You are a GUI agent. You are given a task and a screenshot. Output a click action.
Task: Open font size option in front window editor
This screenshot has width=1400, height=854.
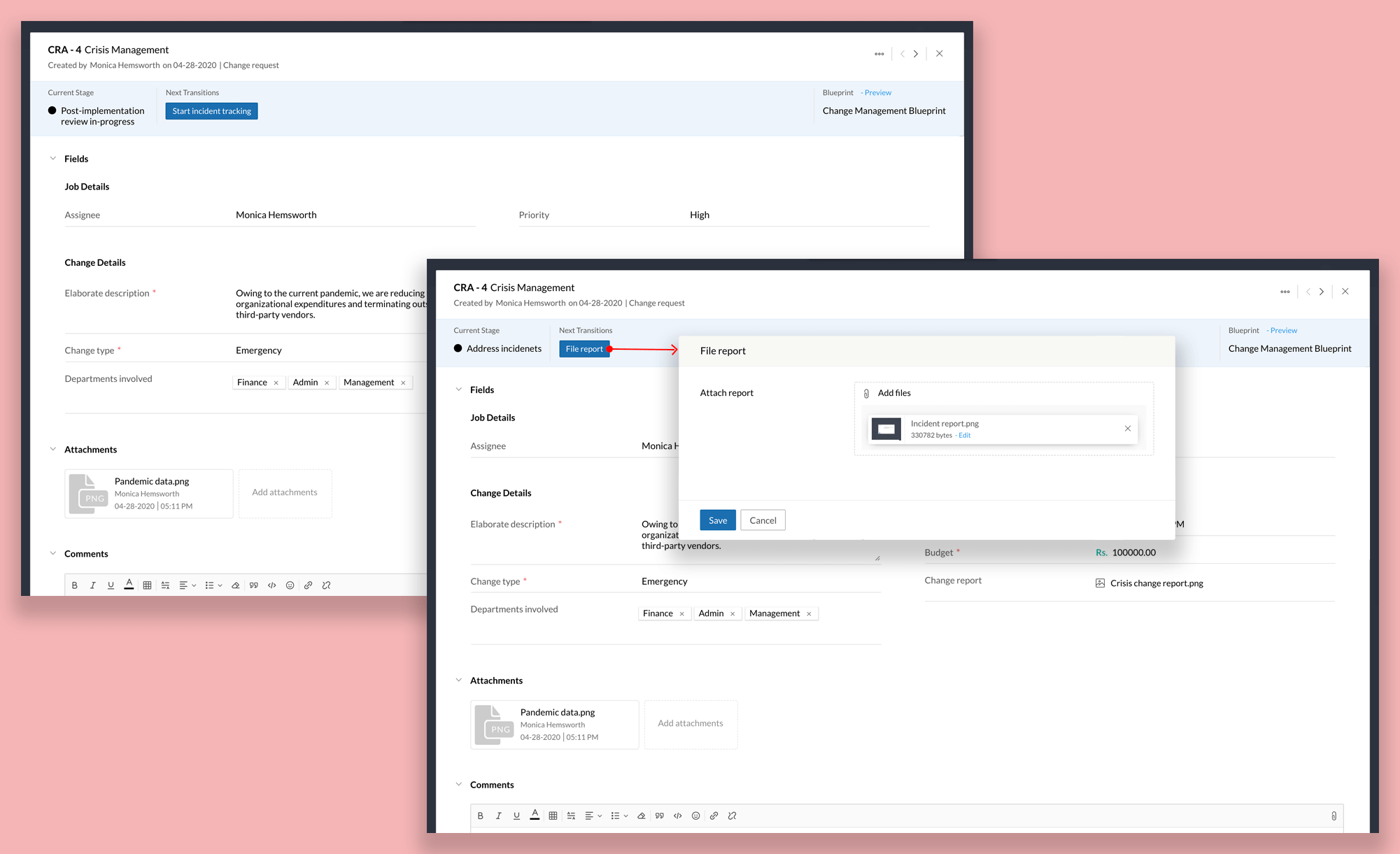(x=571, y=816)
